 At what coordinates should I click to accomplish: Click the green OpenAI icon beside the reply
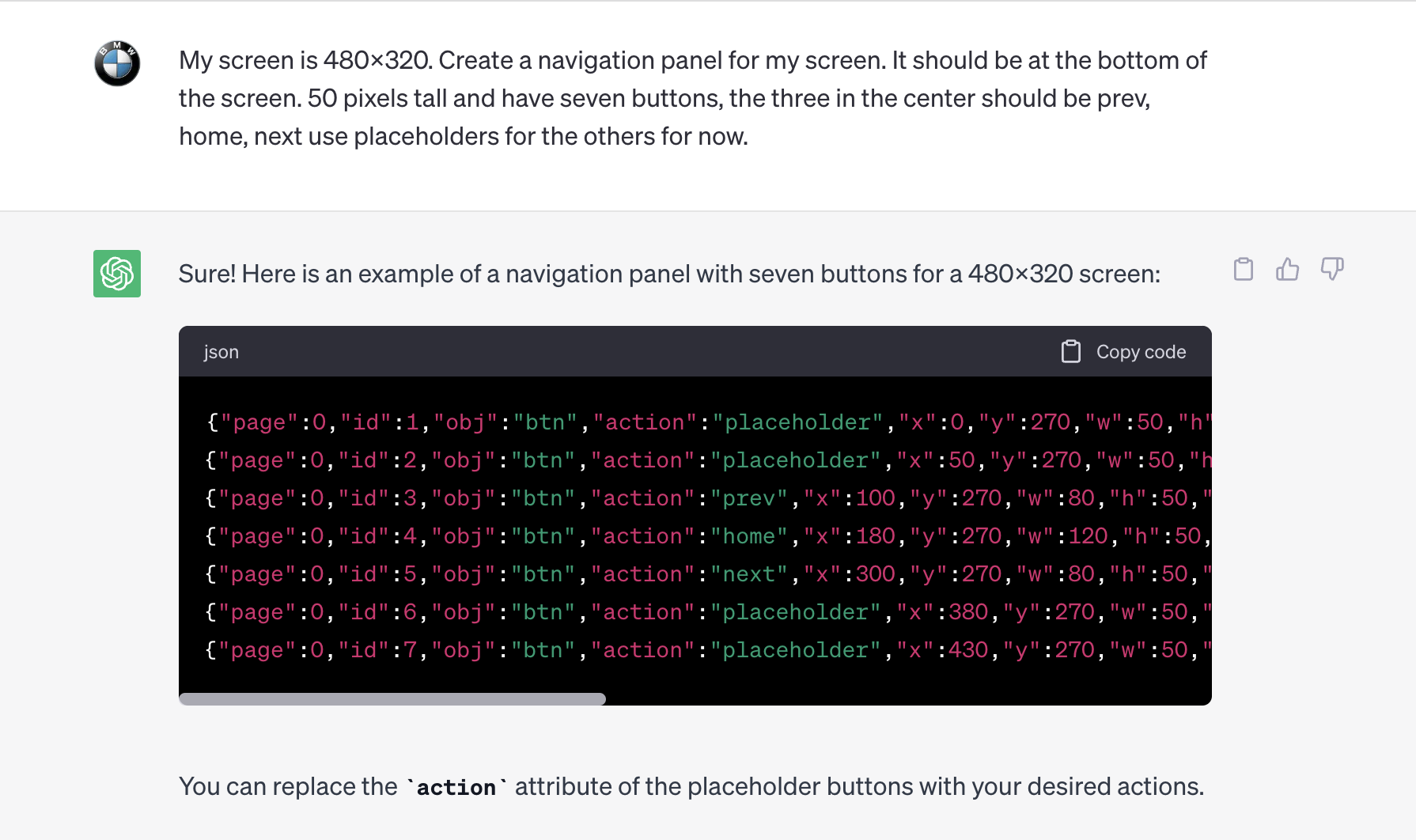click(116, 274)
